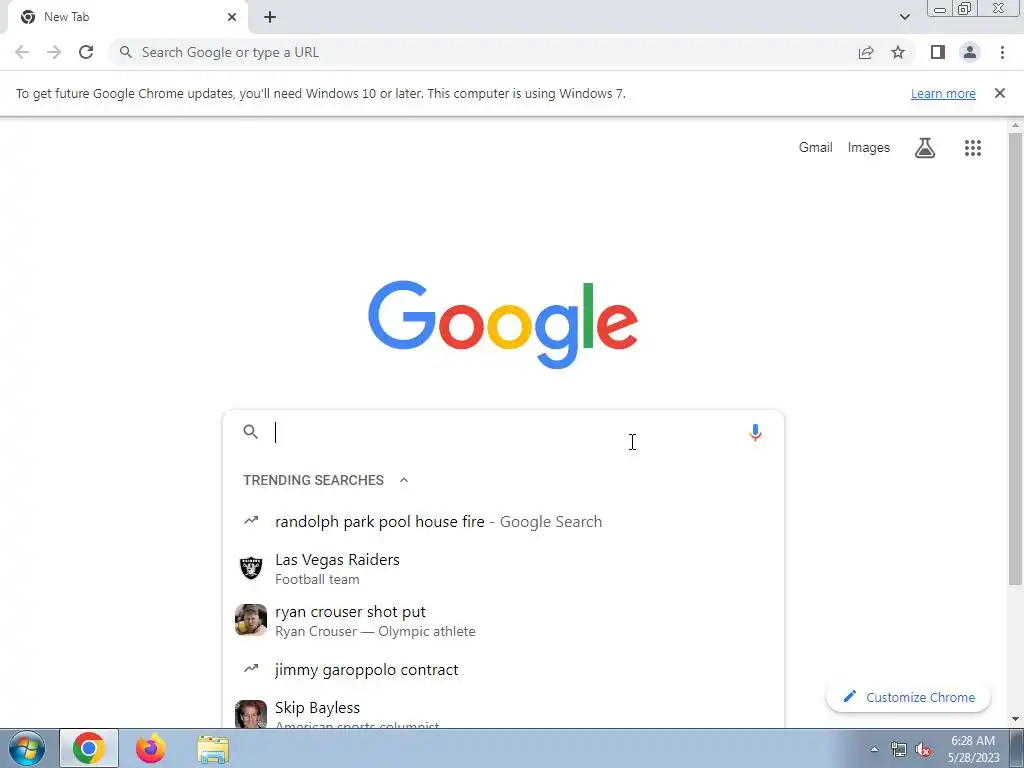
Task: Open Gmail link
Action: coord(816,148)
